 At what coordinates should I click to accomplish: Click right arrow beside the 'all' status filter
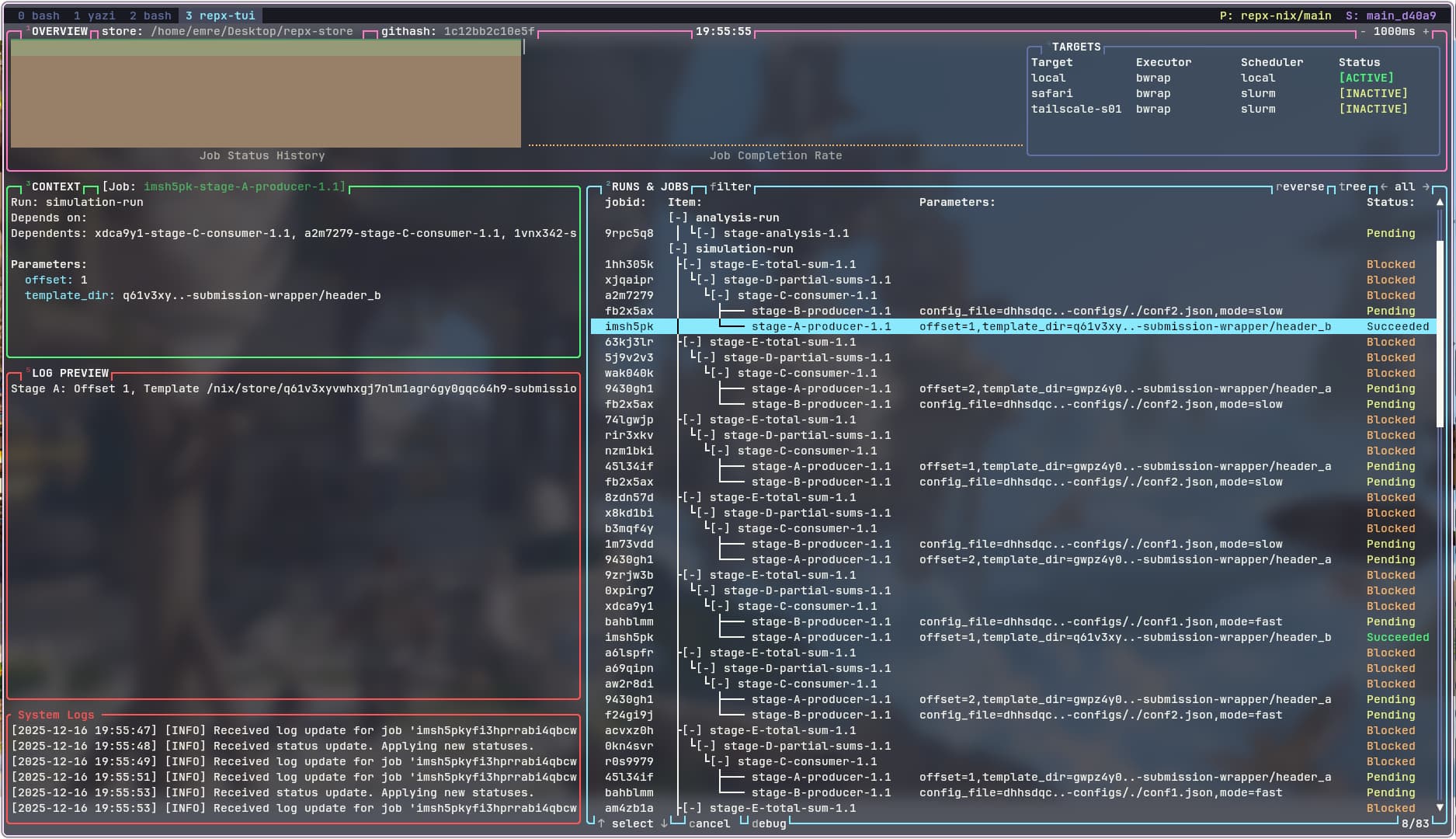pos(1426,187)
